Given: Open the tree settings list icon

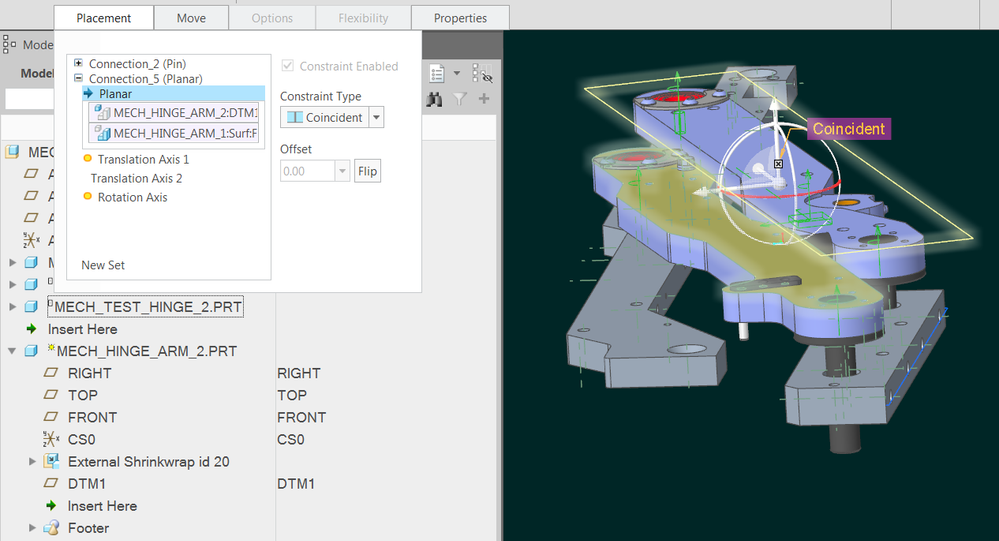Looking at the screenshot, I should pyautogui.click(x=437, y=73).
